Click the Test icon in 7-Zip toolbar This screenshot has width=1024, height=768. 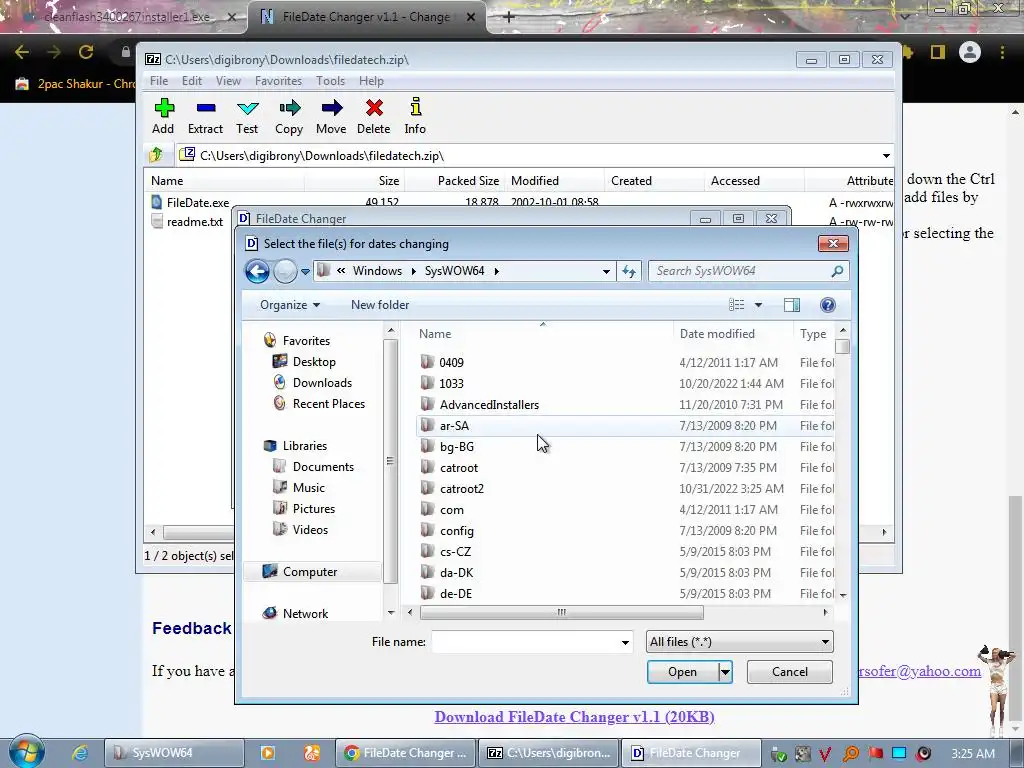tap(248, 108)
